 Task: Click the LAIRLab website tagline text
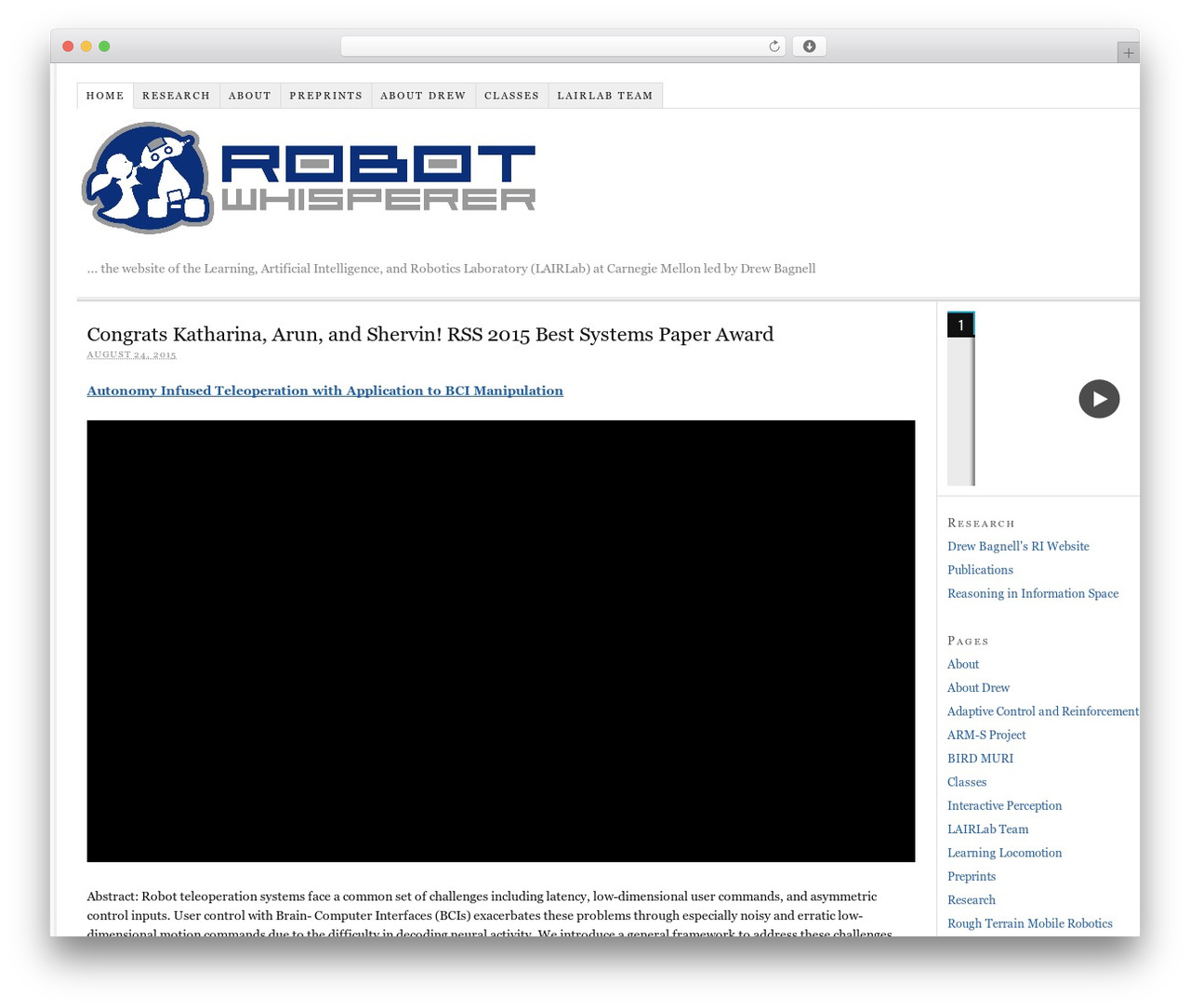[x=451, y=269]
